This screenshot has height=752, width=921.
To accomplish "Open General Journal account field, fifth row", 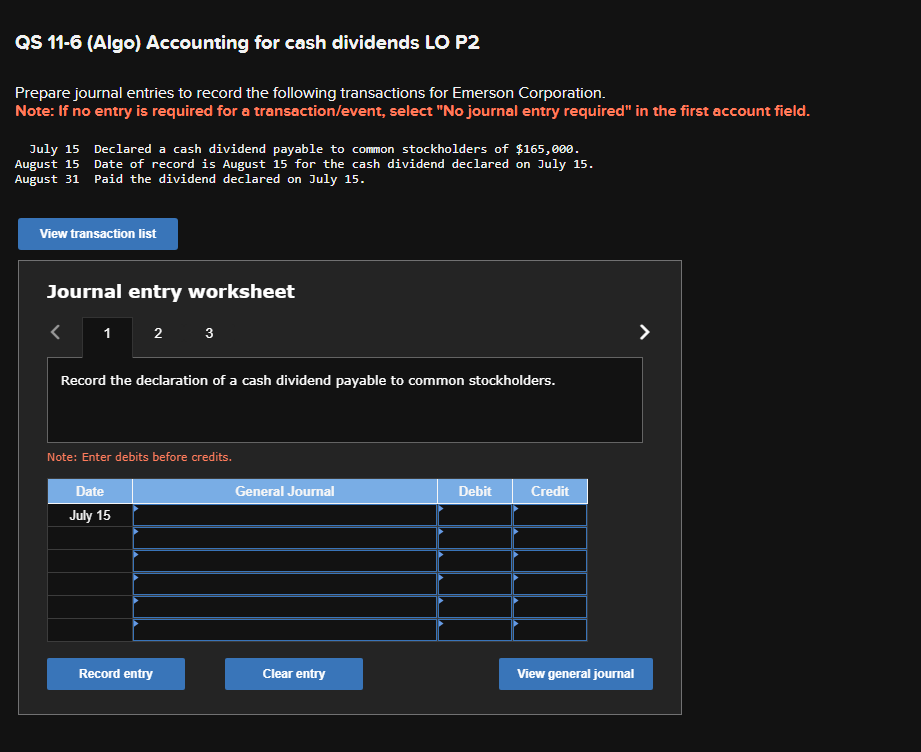I will (285, 607).
